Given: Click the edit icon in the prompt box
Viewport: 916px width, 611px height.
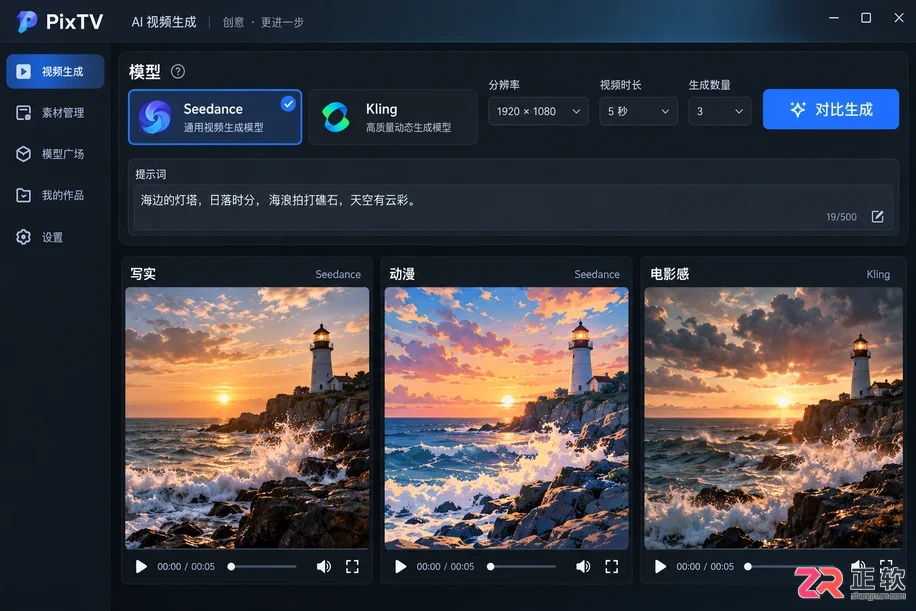Looking at the screenshot, I should (x=877, y=217).
